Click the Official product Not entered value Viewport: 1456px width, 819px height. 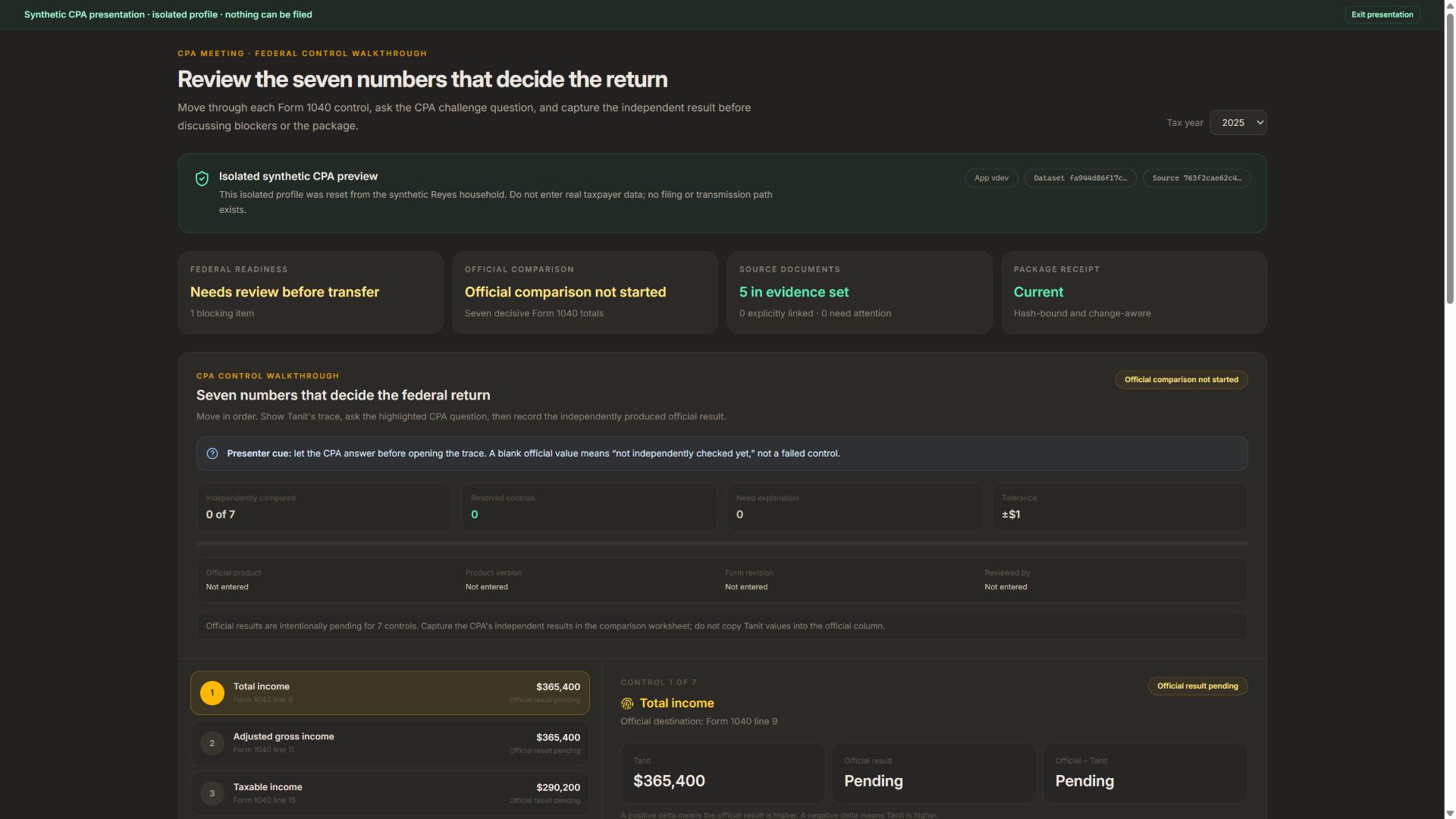point(227,587)
